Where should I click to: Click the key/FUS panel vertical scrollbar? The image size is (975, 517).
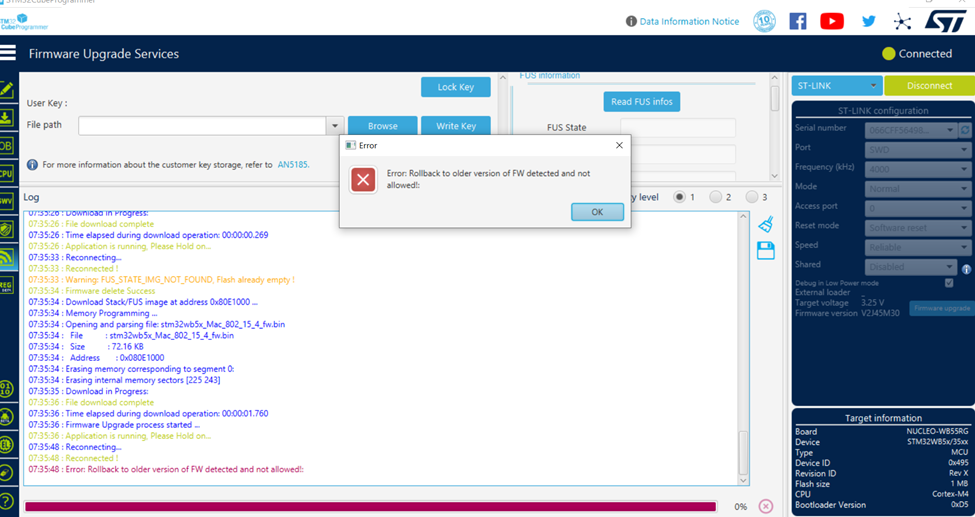[774, 127]
